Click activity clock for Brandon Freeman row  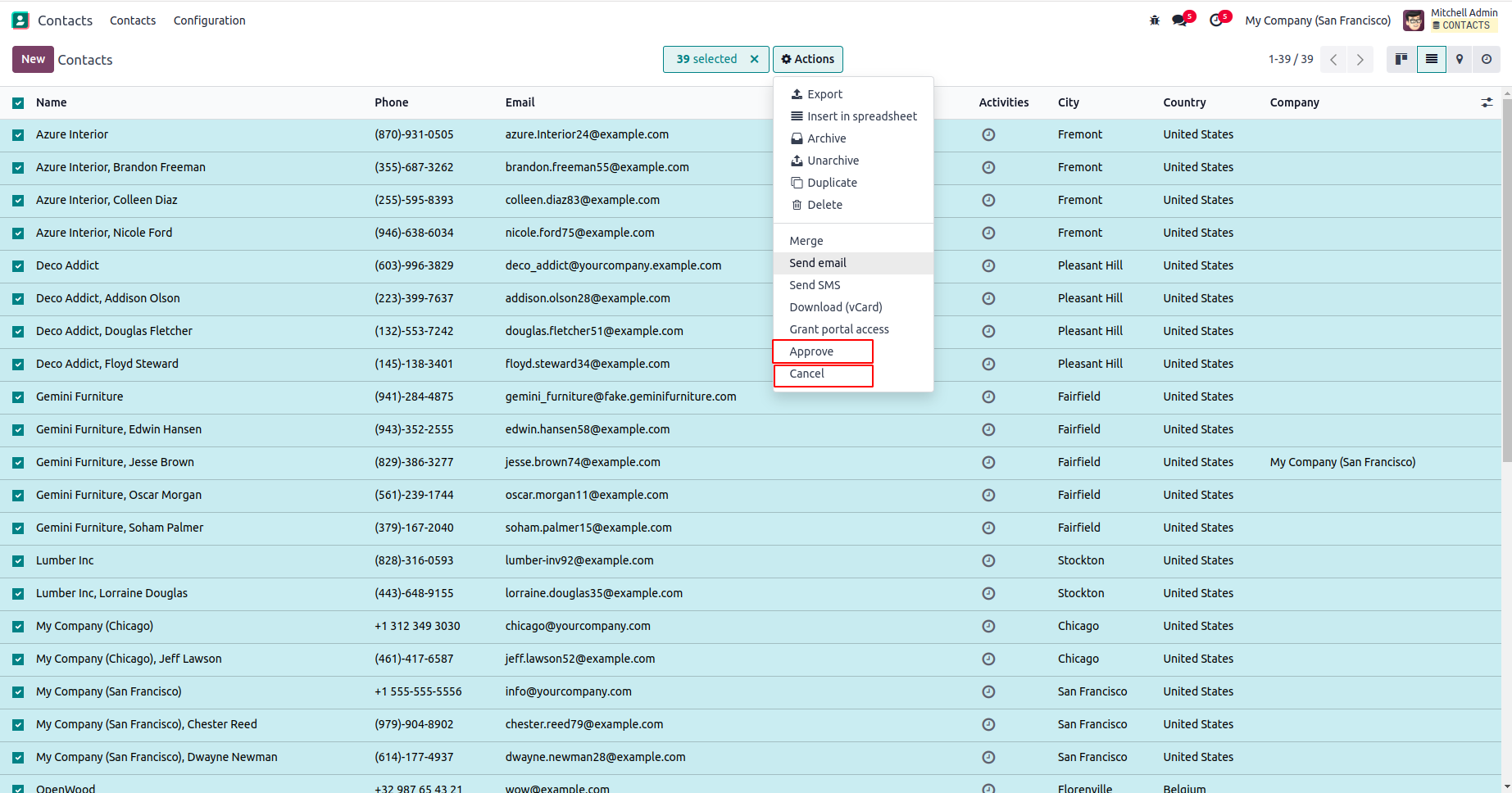[988, 167]
